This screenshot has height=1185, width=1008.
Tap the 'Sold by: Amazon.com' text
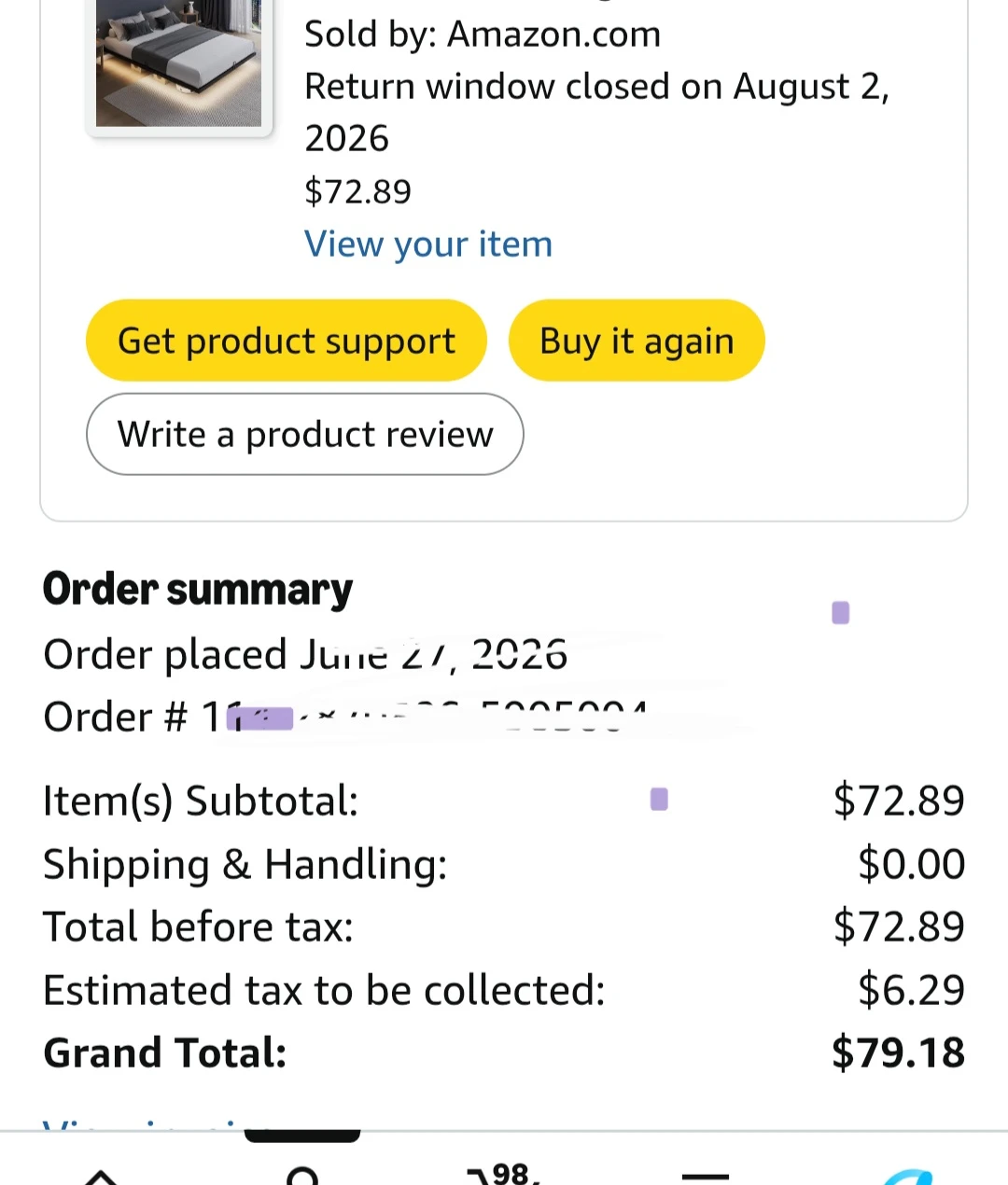[x=483, y=35]
